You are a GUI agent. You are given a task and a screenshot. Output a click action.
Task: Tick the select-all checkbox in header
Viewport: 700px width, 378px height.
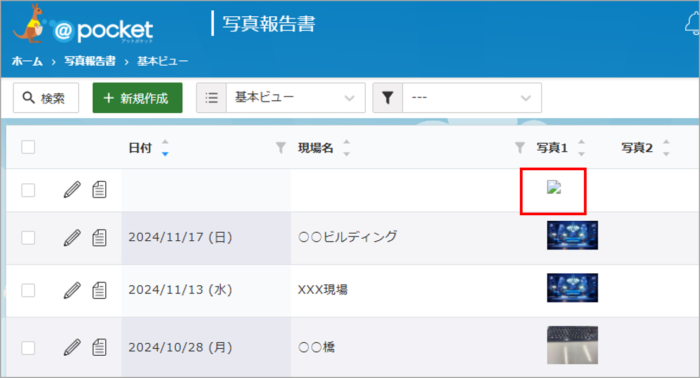[28, 147]
